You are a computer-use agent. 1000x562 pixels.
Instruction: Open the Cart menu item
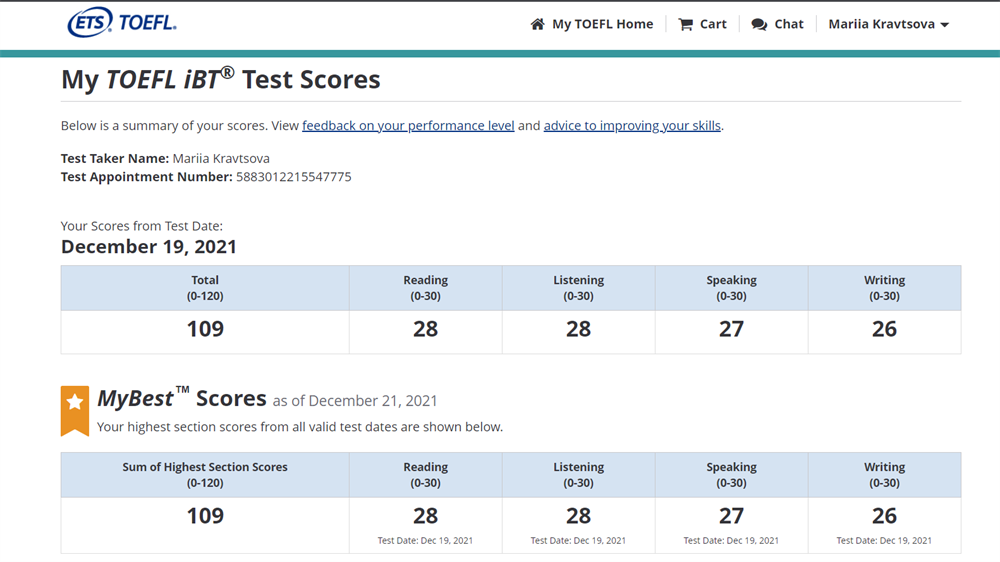click(702, 24)
